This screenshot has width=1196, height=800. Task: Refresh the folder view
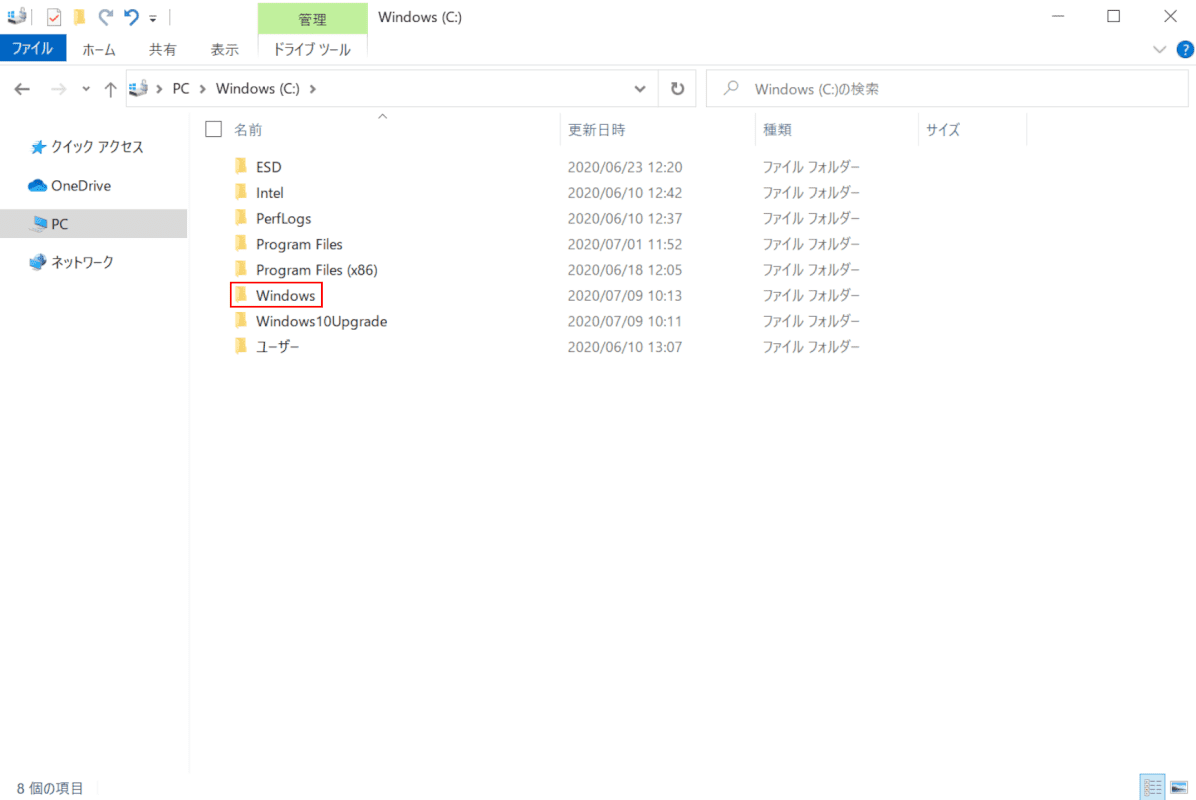tap(677, 88)
